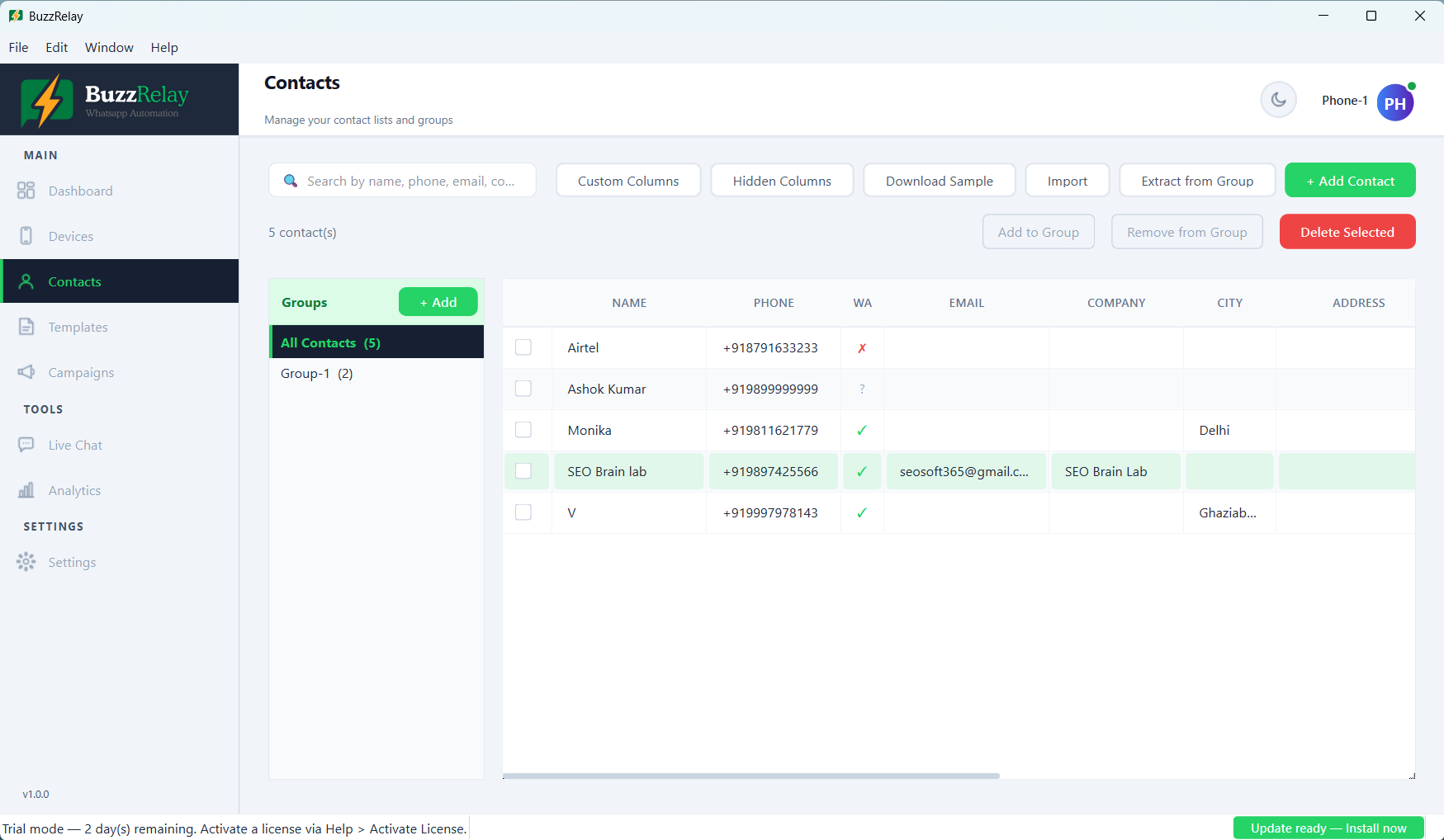The image size is (1444, 840).
Task: Select All Contacts (5) group
Action: tap(376, 342)
